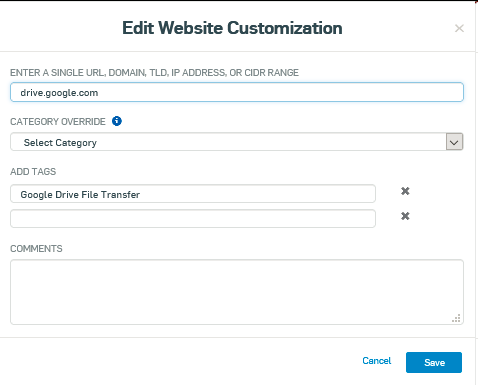This screenshot has width=478, height=385.
Task: Click the Comments label
Action: pyautogui.click(x=36, y=249)
